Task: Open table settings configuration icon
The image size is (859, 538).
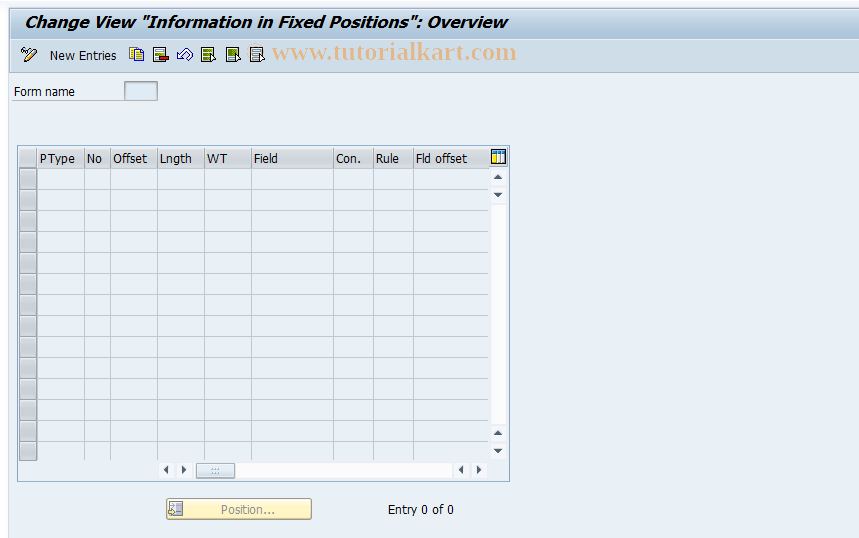Action: coord(498,157)
